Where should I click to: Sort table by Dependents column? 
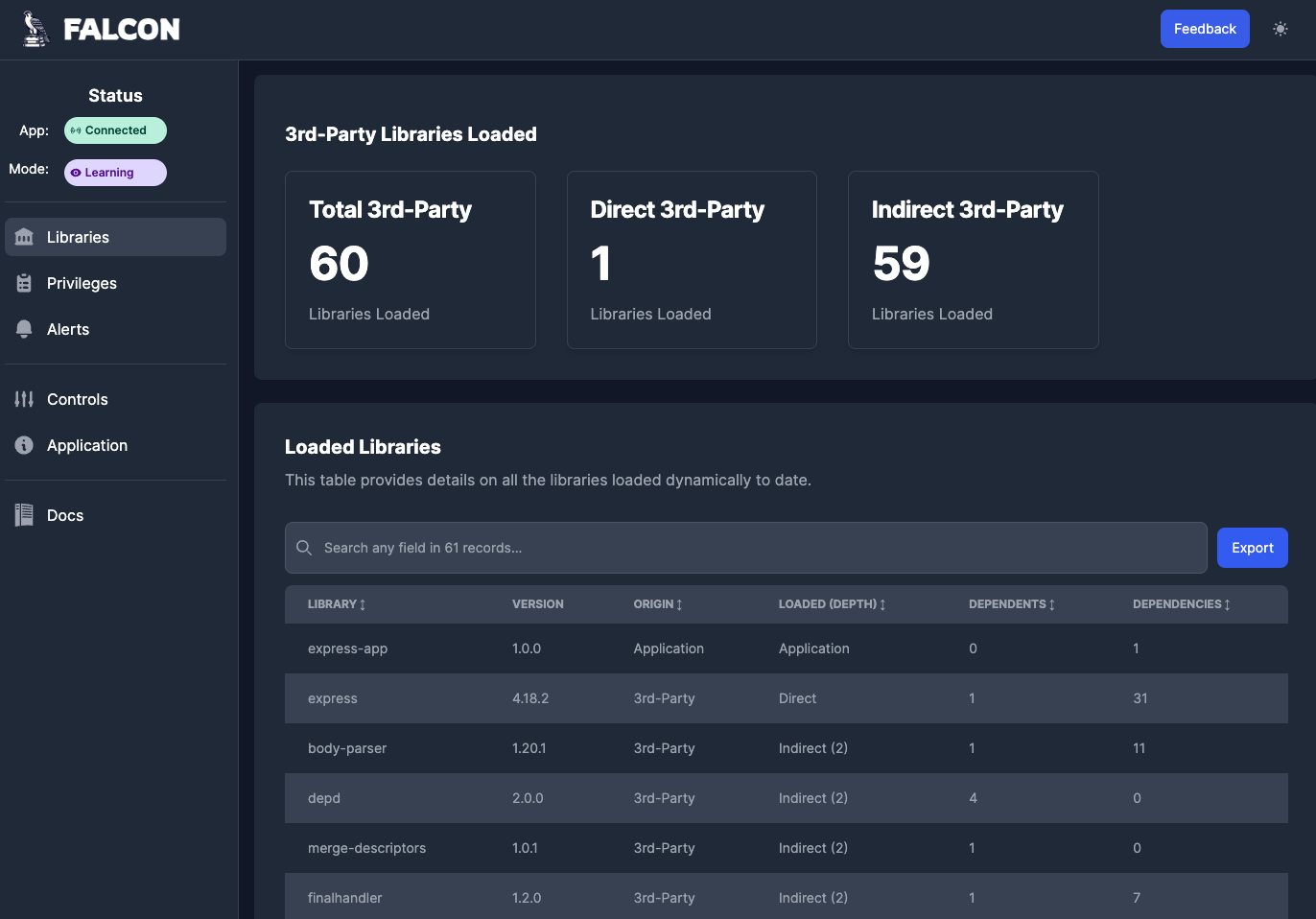(x=1012, y=604)
